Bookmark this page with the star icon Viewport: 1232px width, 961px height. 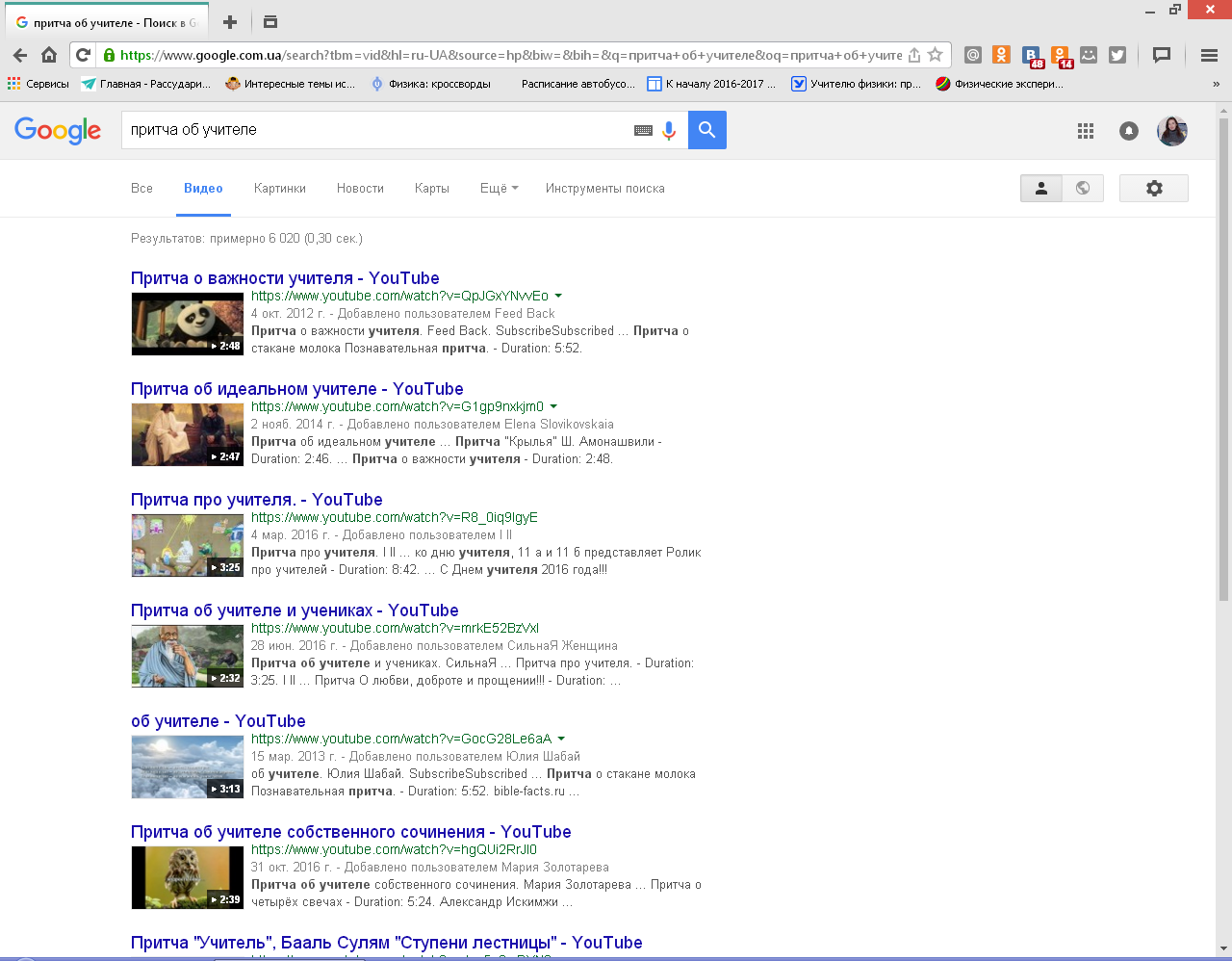[935, 55]
